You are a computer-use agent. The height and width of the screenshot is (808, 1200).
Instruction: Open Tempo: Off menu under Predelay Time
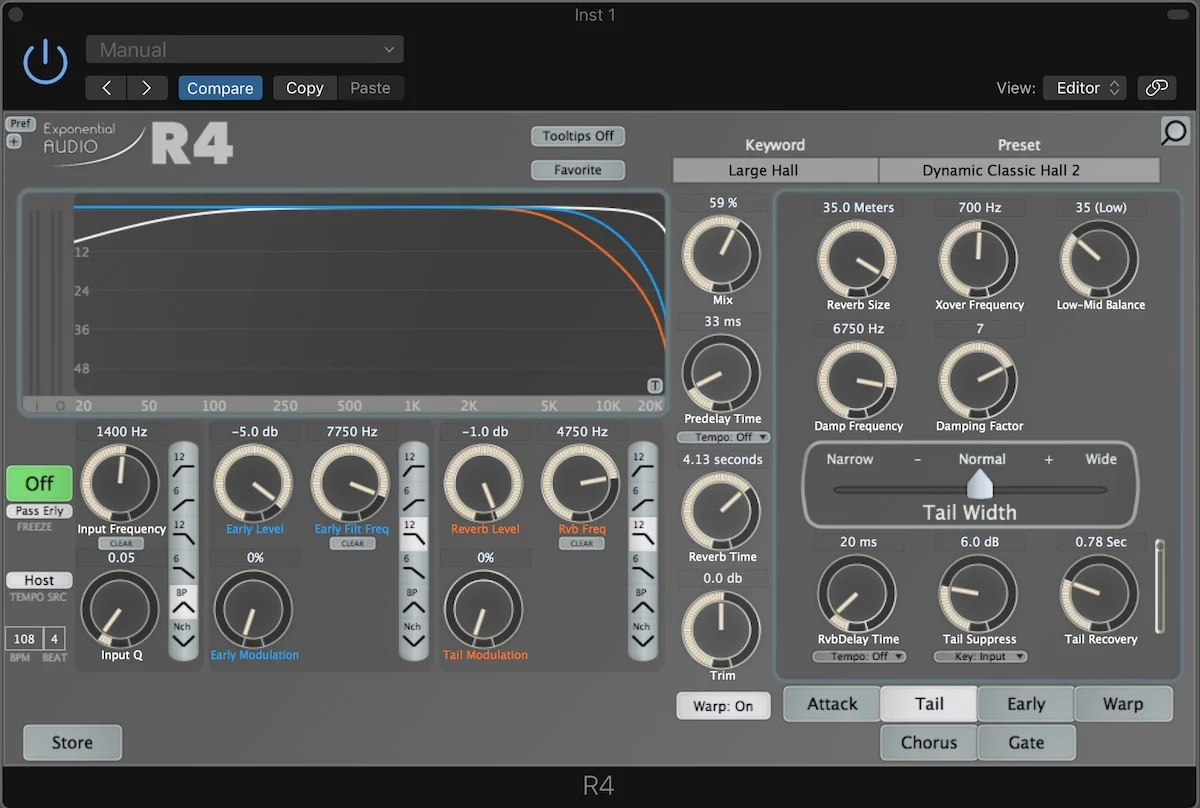[x=723, y=437]
